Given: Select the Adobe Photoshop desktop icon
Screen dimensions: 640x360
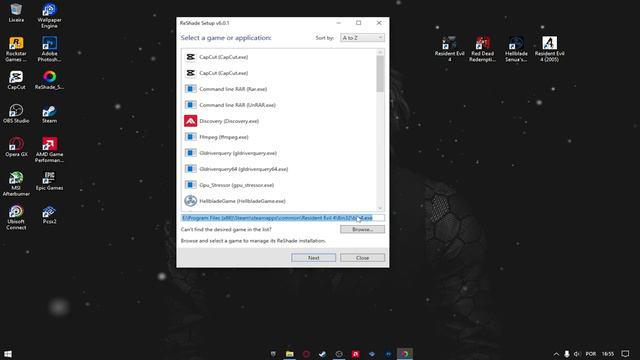Looking at the screenshot, I should click(49, 49).
